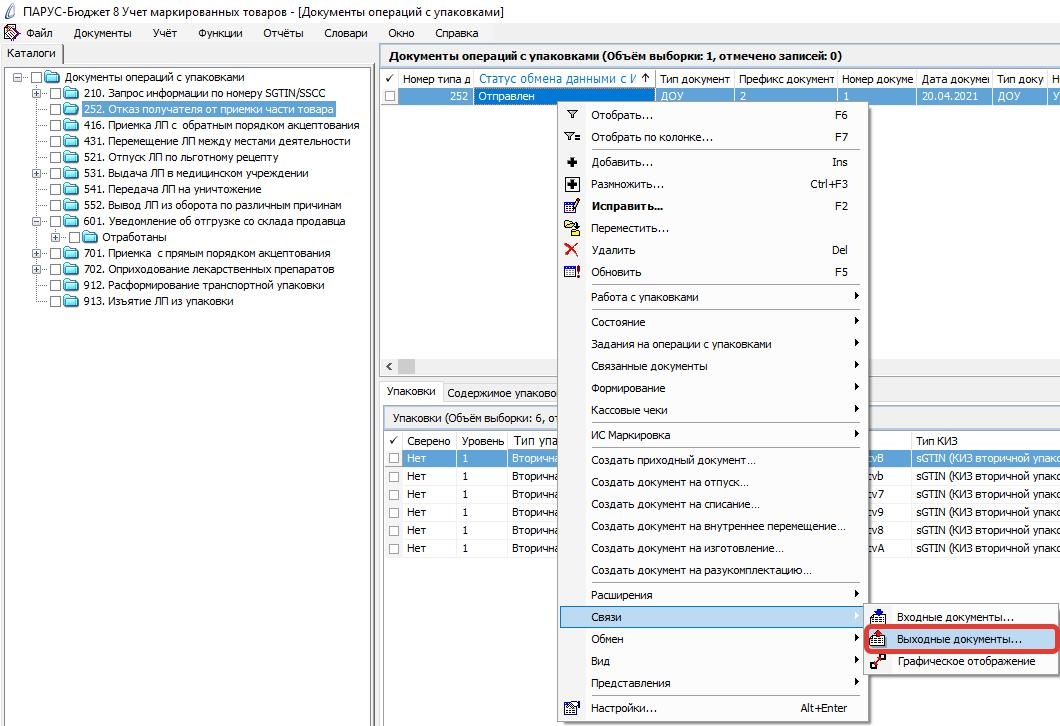
Task: Click the Переместить folder icon
Action: point(572,228)
